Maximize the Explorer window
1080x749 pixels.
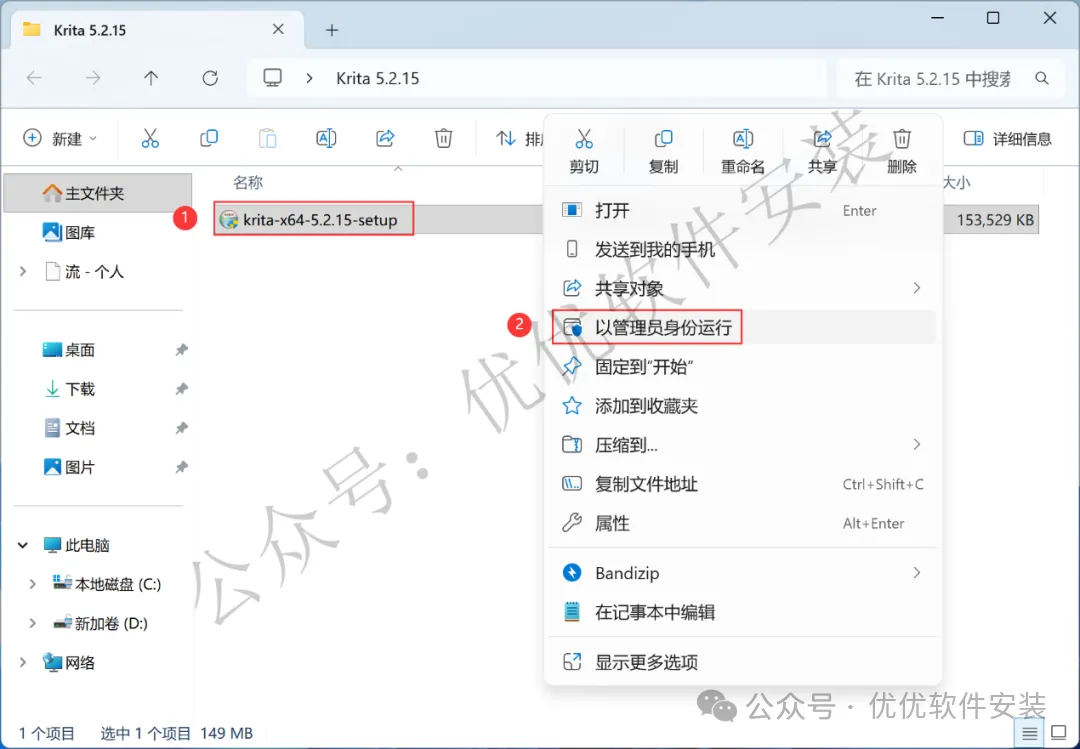point(993,18)
